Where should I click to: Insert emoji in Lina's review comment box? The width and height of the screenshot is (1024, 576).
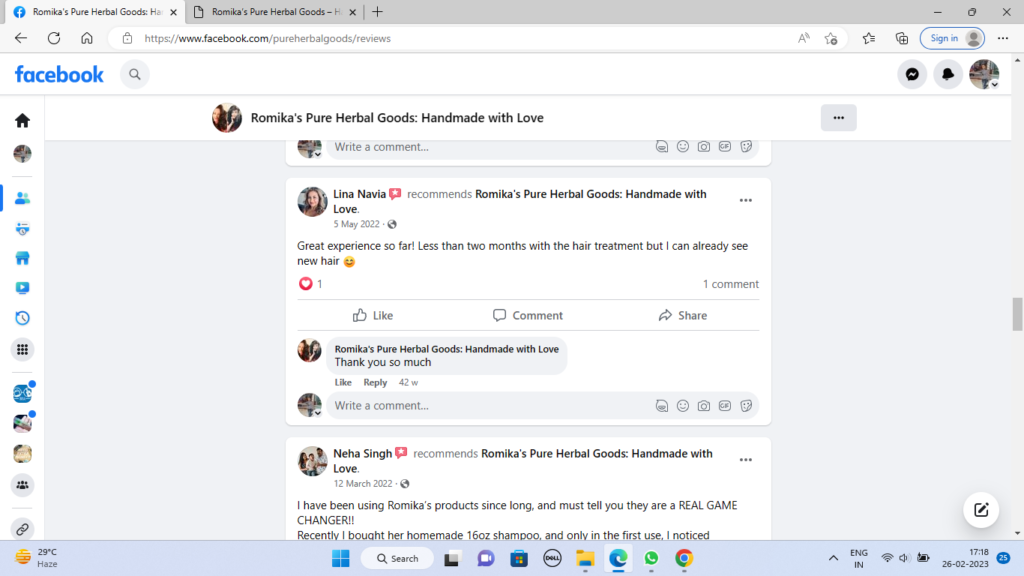682,406
